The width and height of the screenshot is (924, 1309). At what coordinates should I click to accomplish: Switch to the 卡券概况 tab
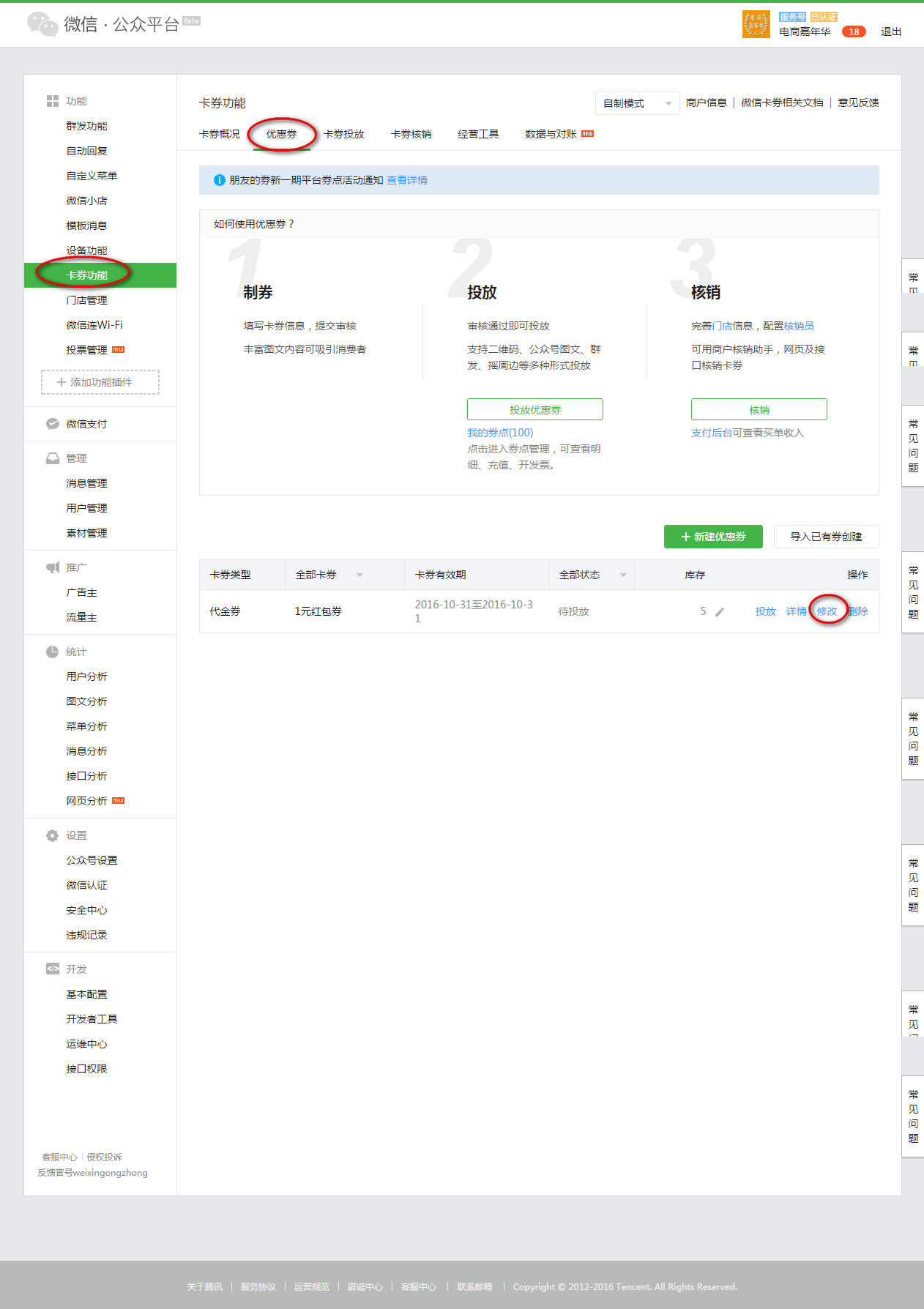[220, 134]
